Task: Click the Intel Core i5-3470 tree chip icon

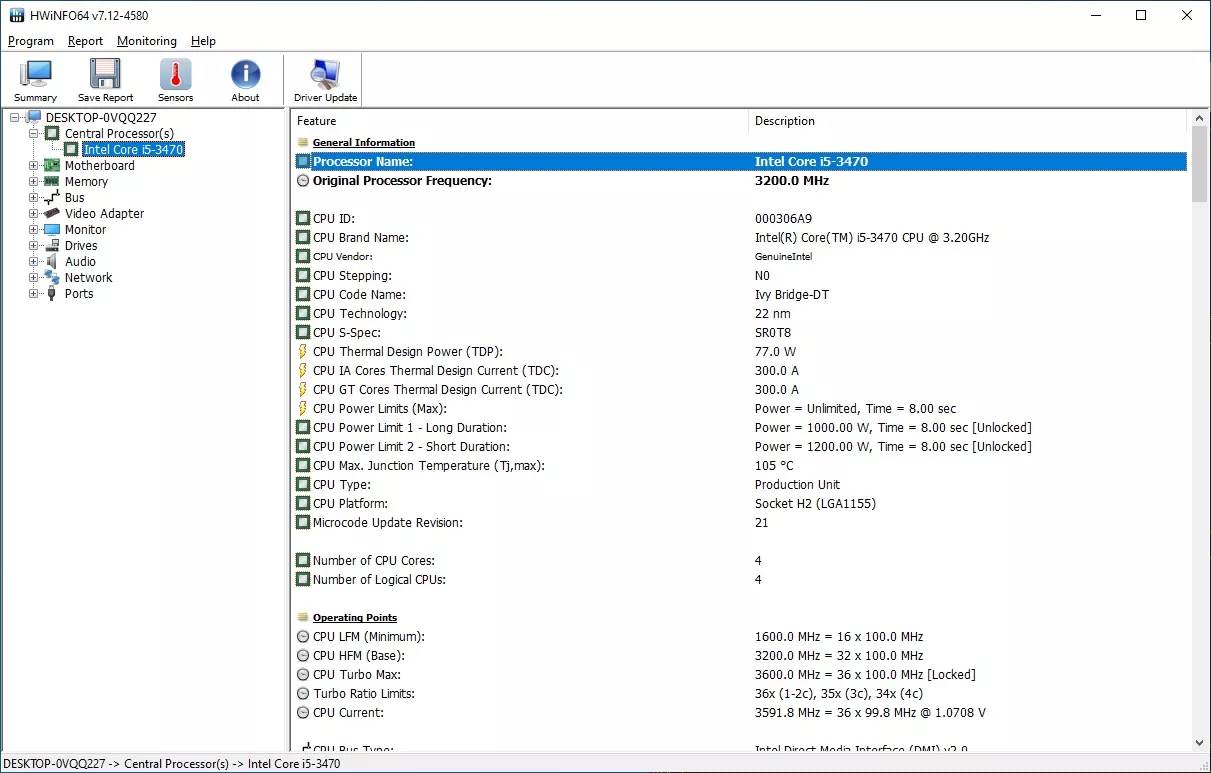Action: click(71, 150)
